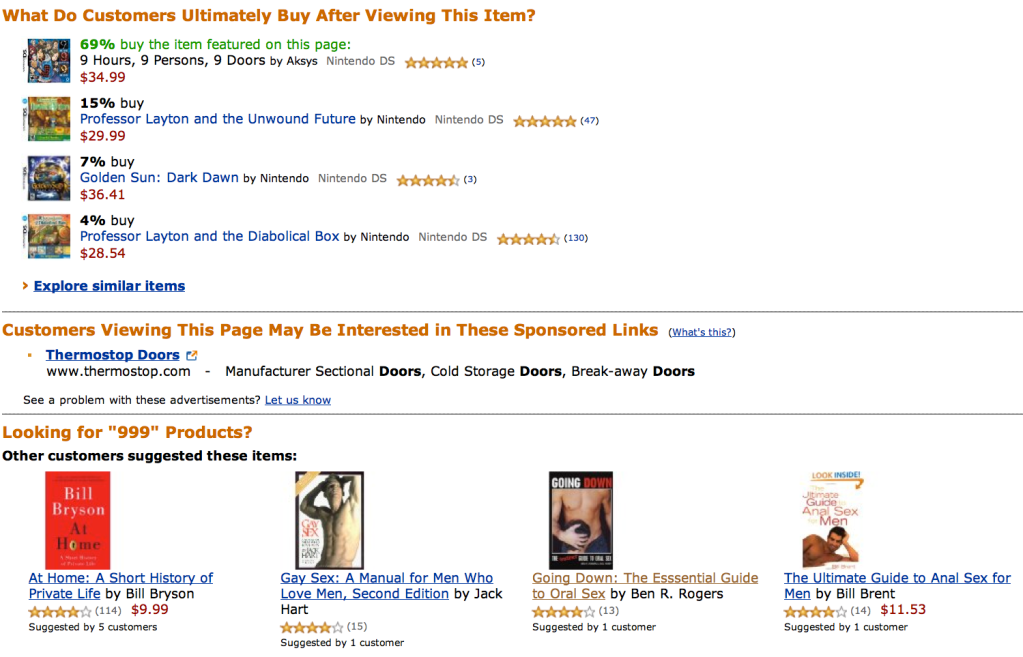The image size is (1023, 657).
Task: Click Explore similar items link
Action: 109,286
